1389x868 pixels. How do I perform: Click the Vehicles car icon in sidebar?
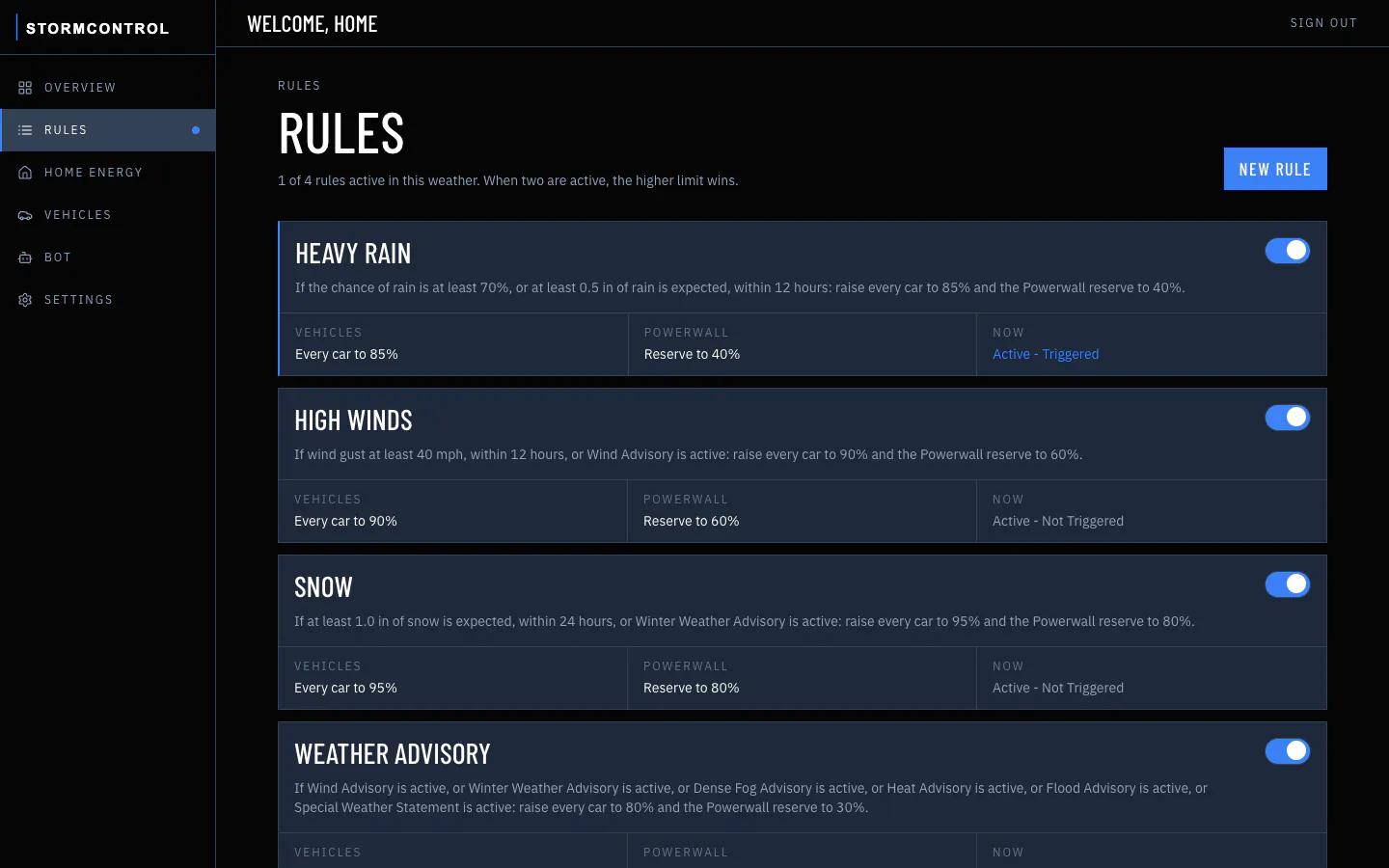(x=25, y=215)
